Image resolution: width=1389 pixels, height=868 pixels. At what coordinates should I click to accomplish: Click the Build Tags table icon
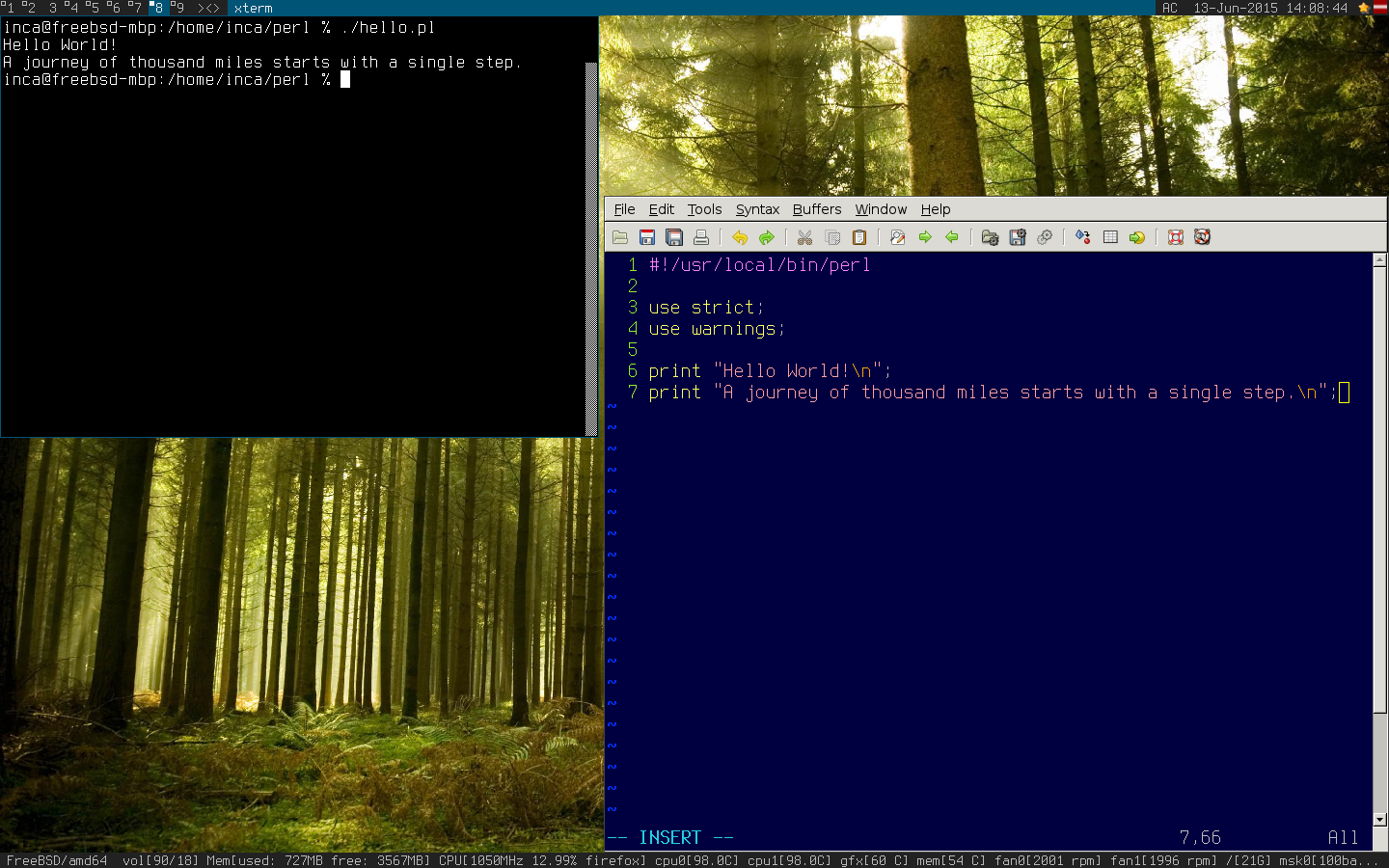coord(1110,237)
